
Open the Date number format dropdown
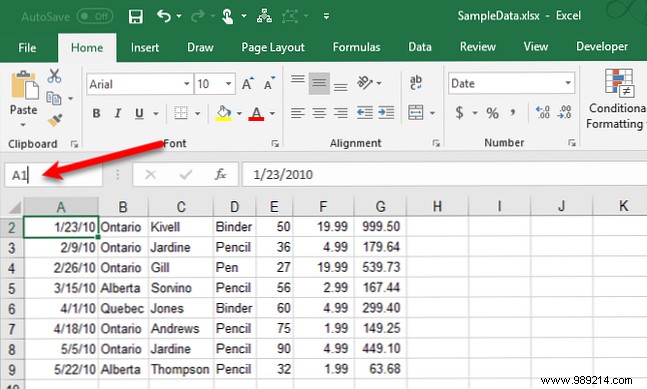coord(568,83)
